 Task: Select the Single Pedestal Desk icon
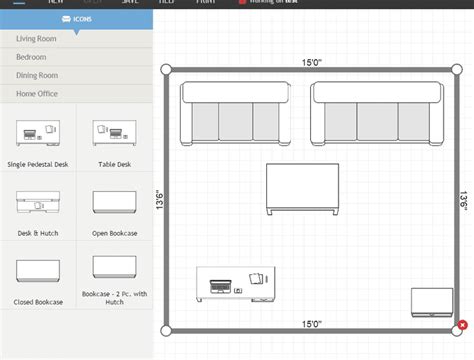tap(38, 133)
